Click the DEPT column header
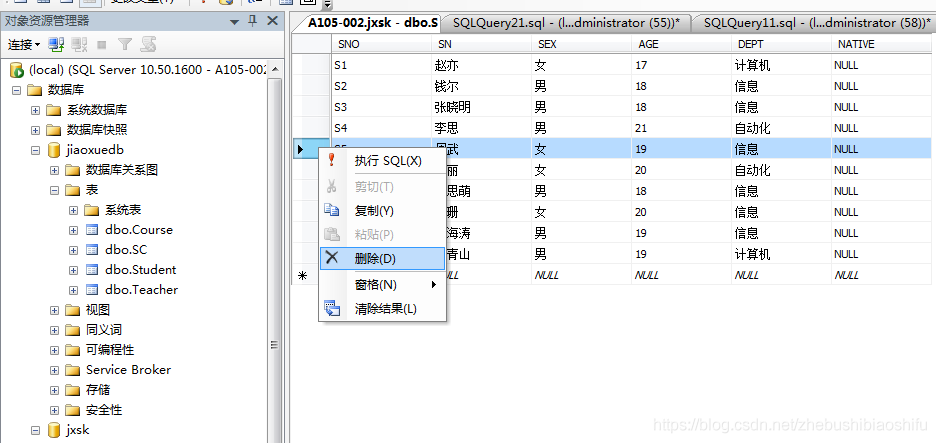The height and width of the screenshot is (443, 936). tap(781, 44)
